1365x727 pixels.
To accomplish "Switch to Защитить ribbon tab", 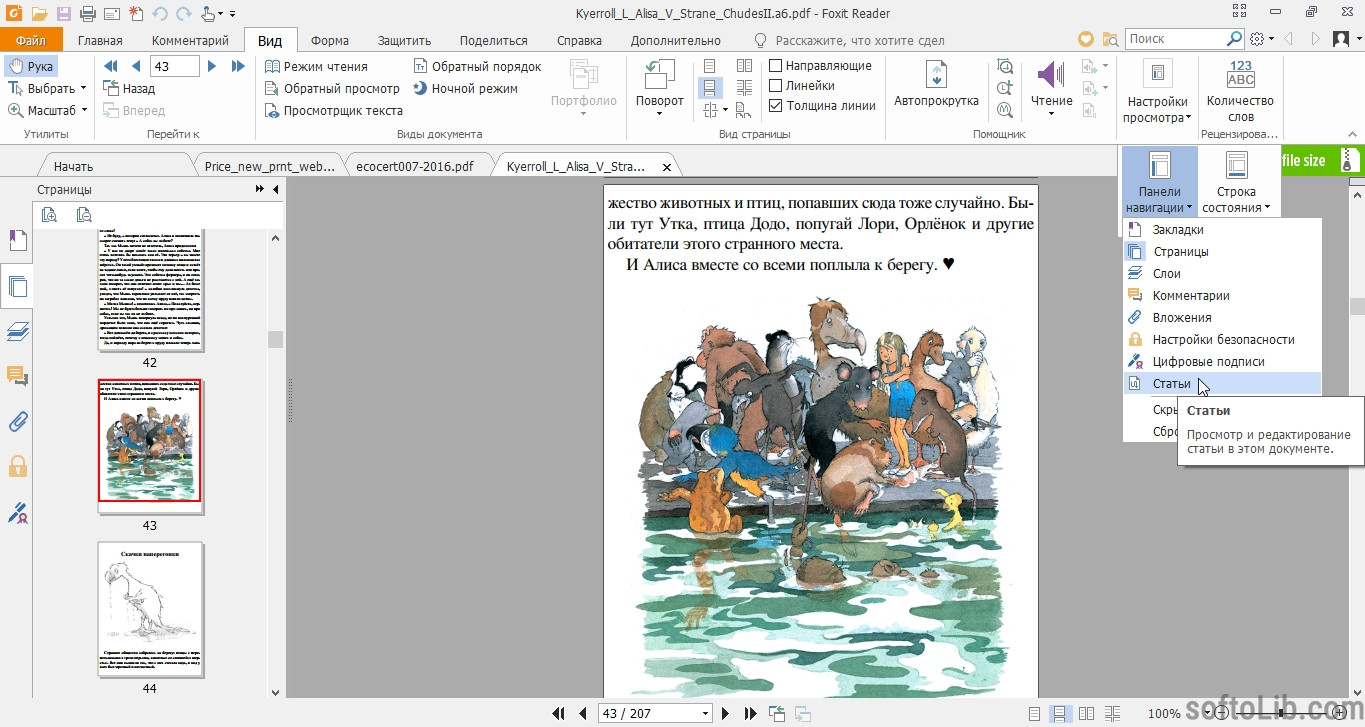I will (x=404, y=40).
